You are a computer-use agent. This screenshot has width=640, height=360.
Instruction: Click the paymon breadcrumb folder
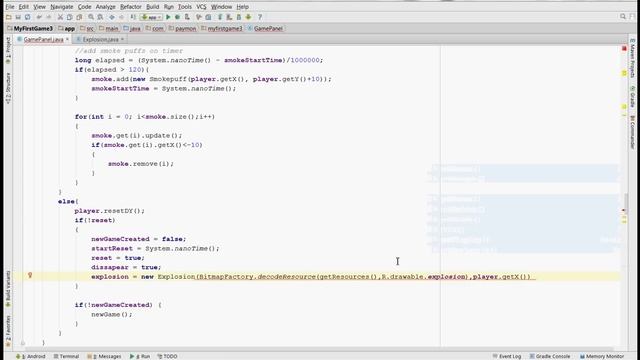point(182,29)
